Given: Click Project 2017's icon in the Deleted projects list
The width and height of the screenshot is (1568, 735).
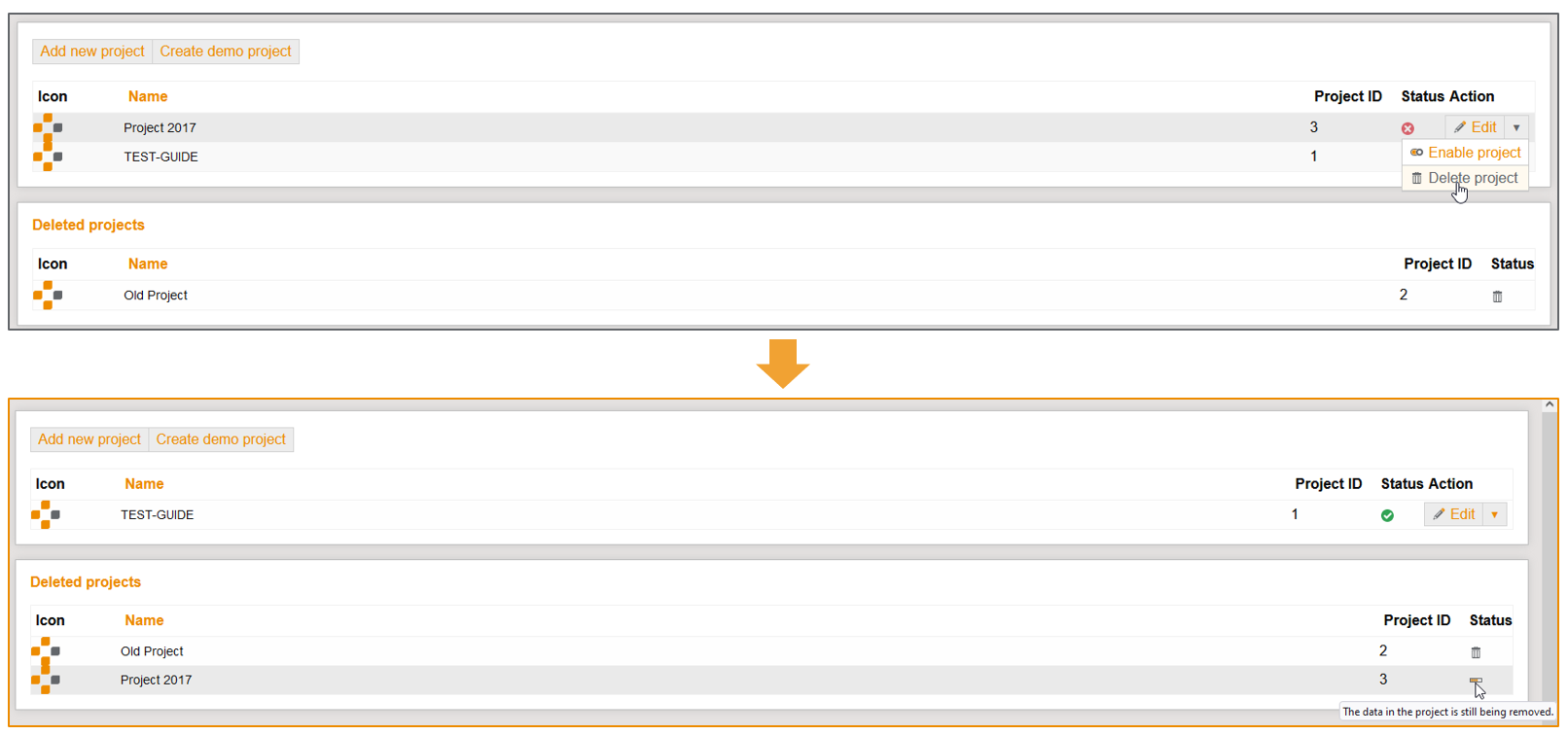Looking at the screenshot, I should pyautogui.click(x=46, y=679).
